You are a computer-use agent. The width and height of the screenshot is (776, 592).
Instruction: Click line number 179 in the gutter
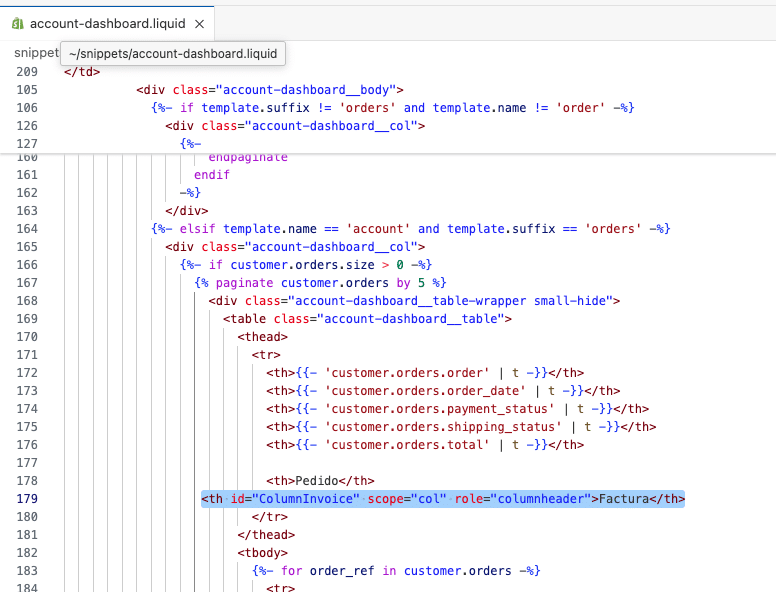(27, 499)
